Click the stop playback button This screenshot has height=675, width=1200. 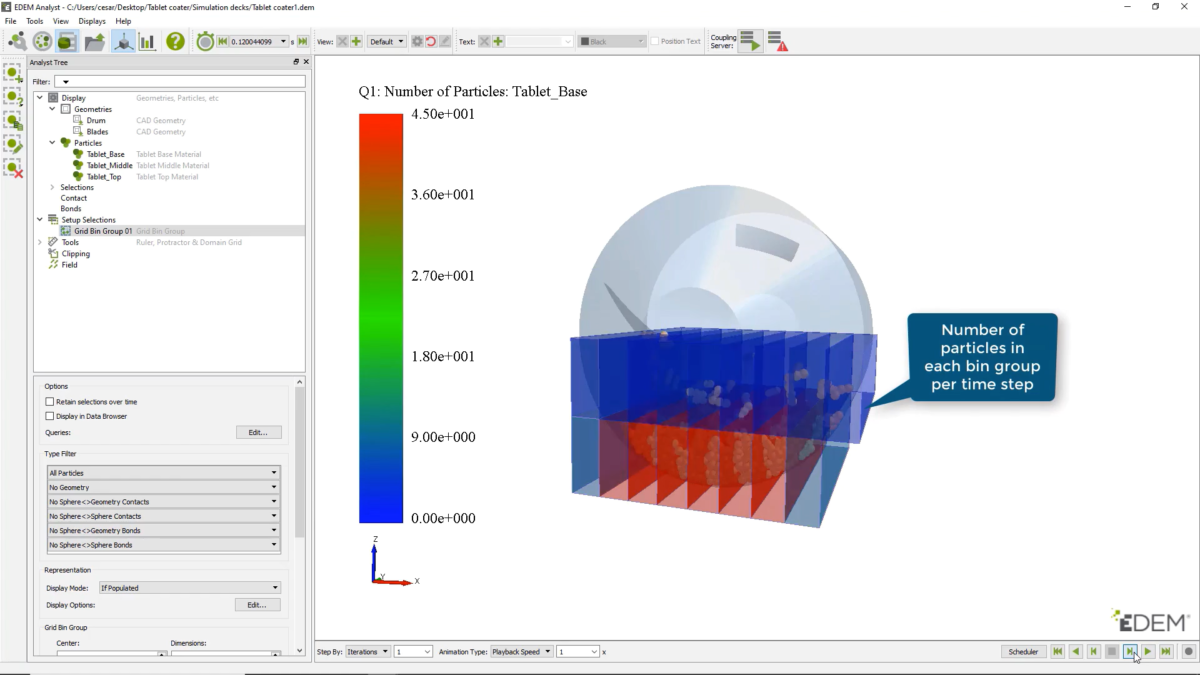click(1112, 651)
